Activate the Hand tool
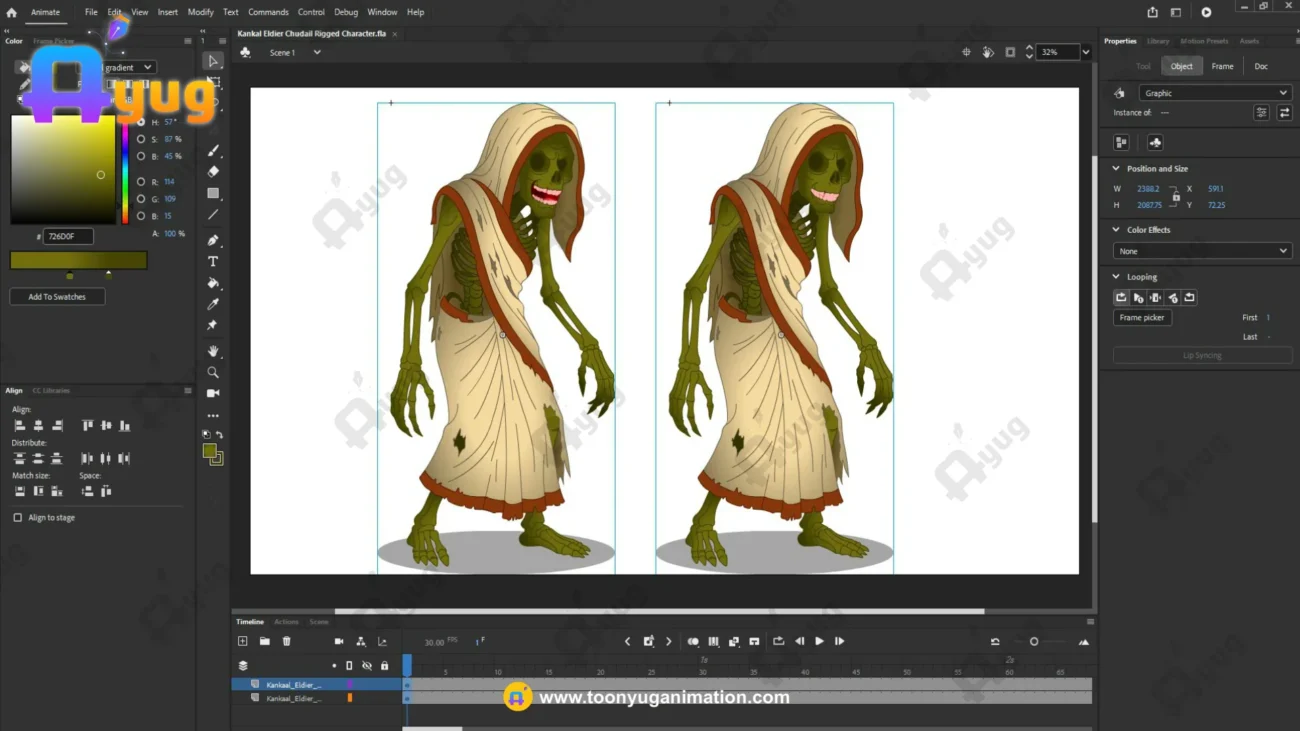The height and width of the screenshot is (731, 1300). coord(213,351)
